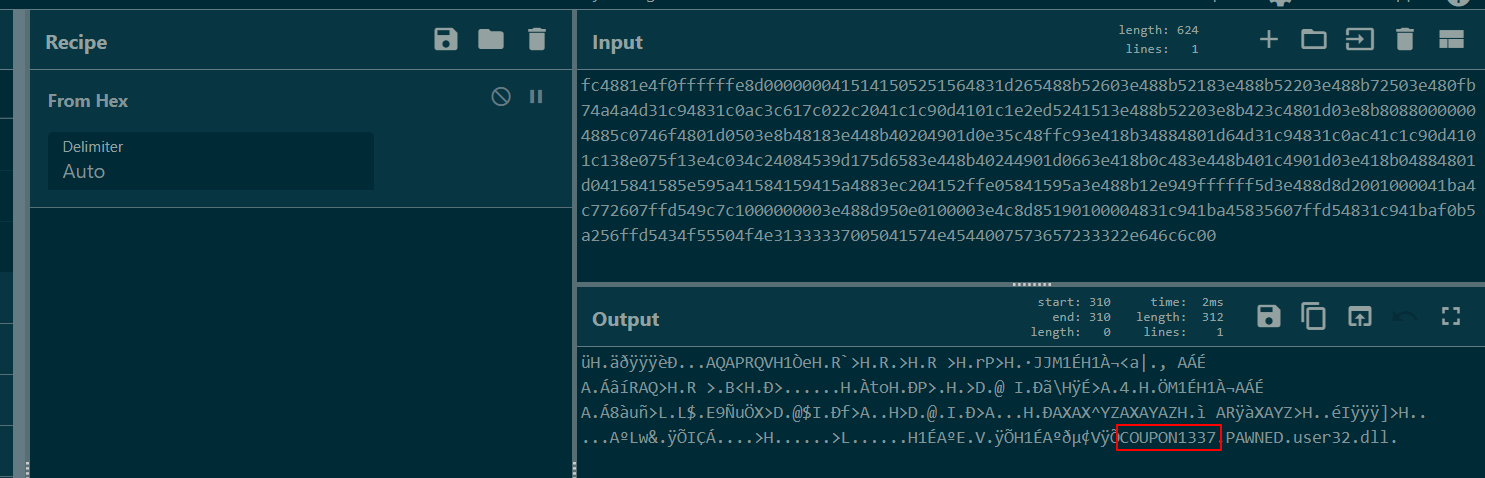Disable the From Hex operation
This screenshot has width=1485, height=478.
click(x=501, y=97)
